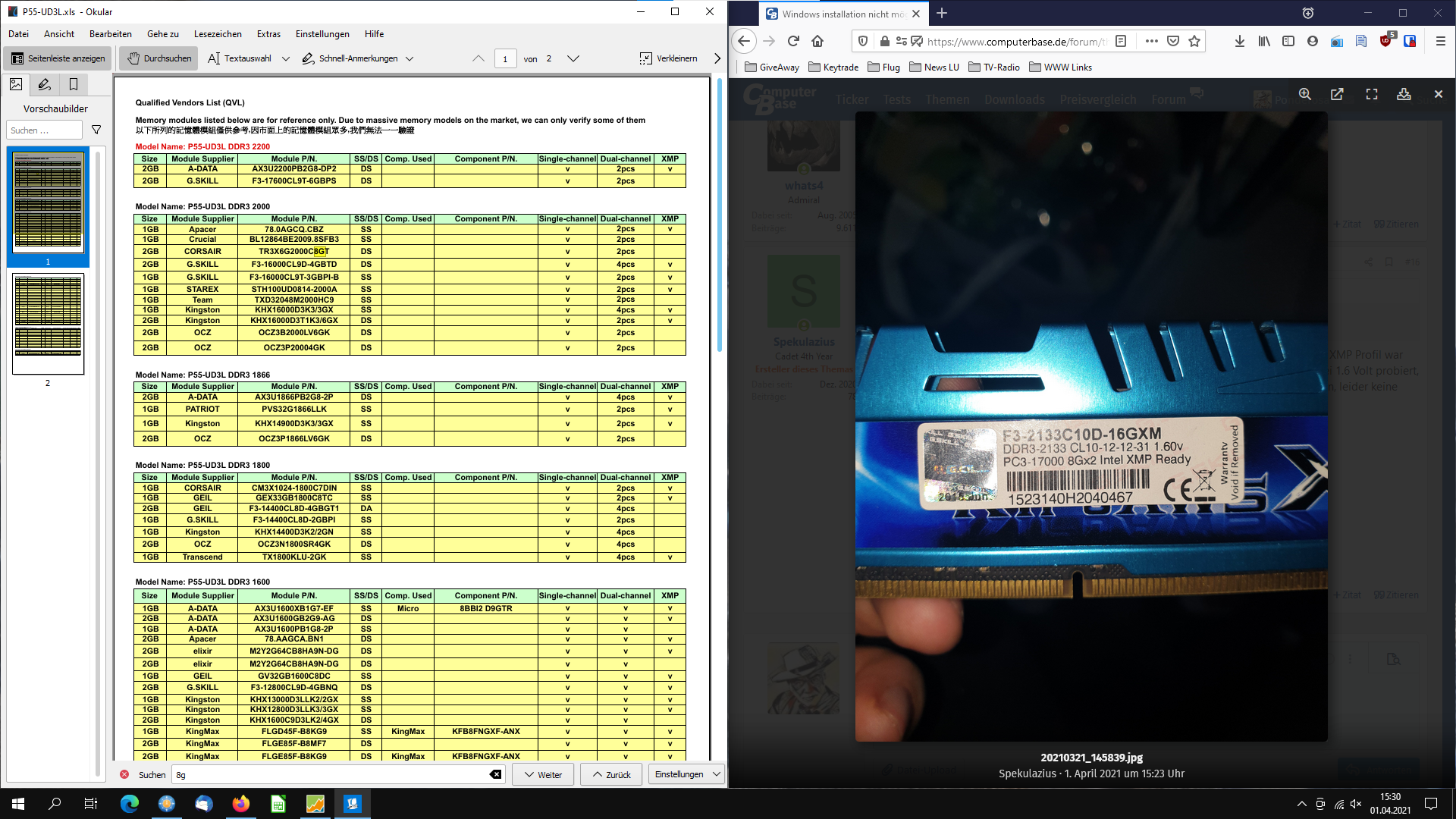Close the image lightbox overlay
Screen dimensions: 1456x819
pyautogui.click(x=1438, y=94)
